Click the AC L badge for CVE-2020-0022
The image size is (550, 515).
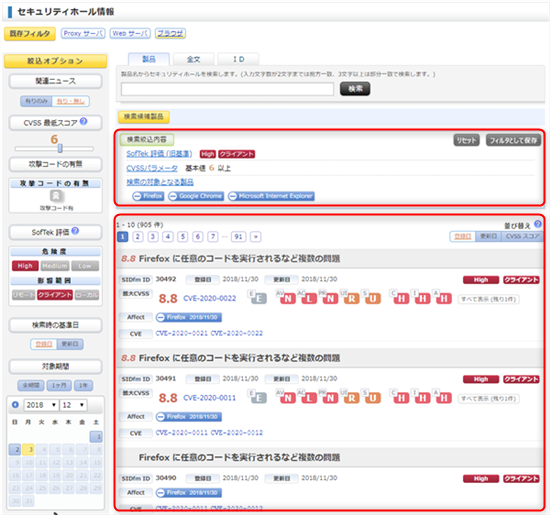click(308, 297)
